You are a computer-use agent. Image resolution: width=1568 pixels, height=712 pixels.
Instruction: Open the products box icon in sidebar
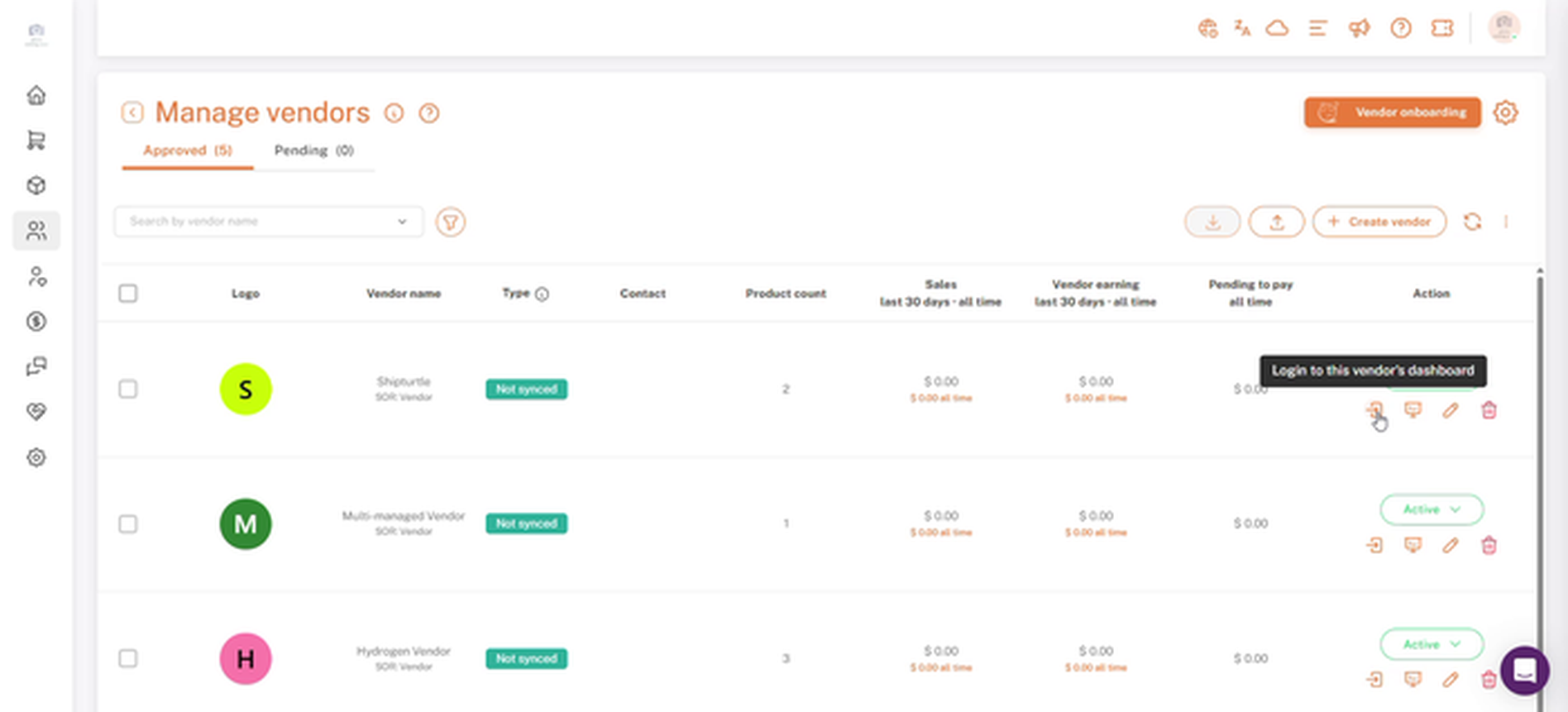[x=36, y=185]
